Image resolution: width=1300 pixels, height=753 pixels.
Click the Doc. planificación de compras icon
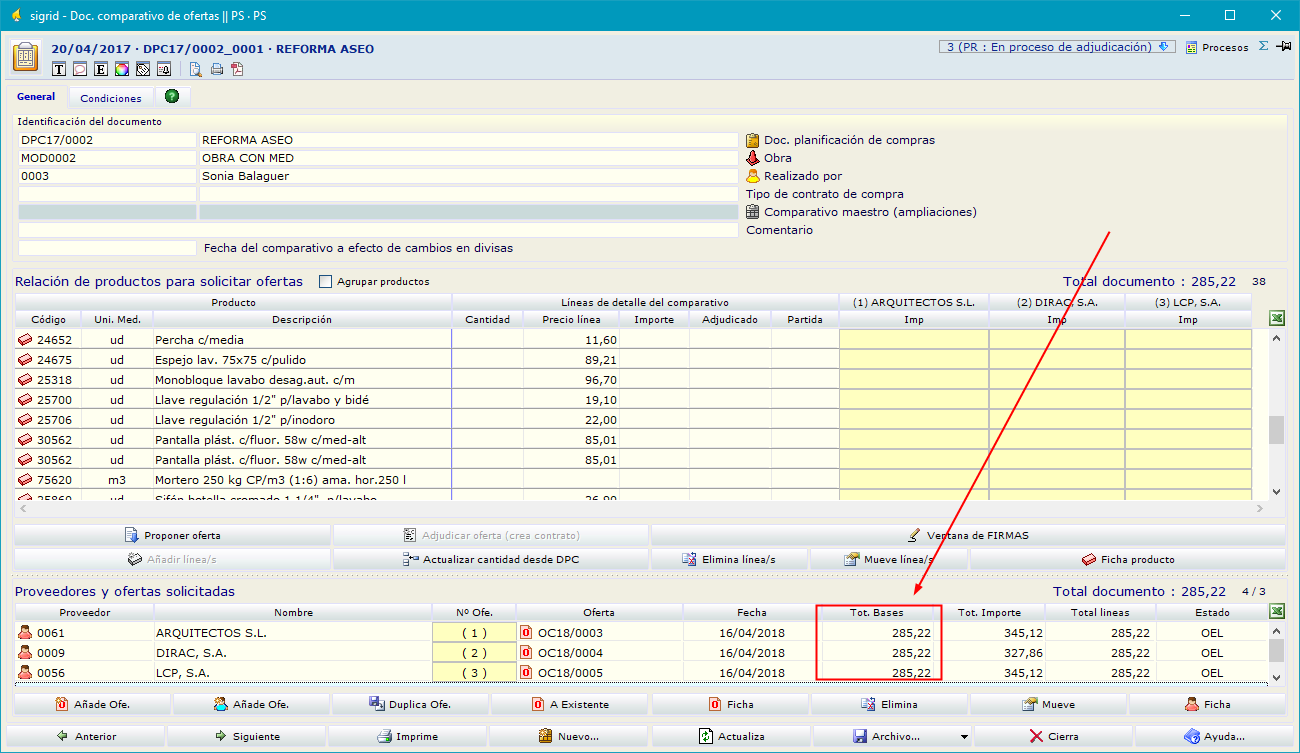[x=753, y=140]
